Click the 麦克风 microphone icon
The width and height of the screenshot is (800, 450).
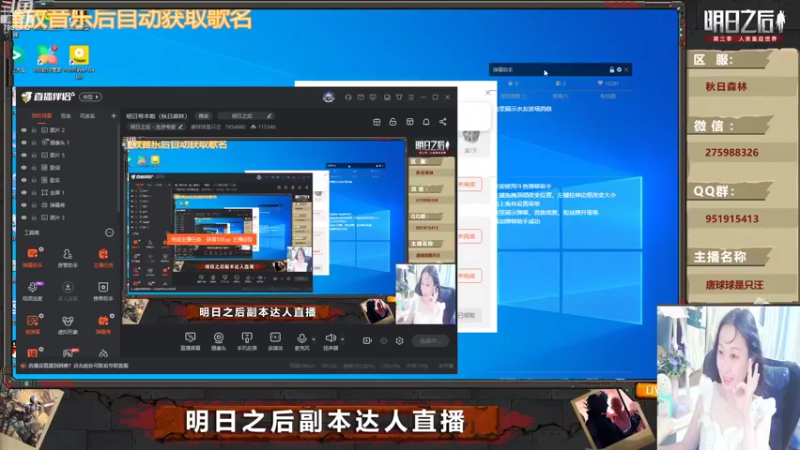tap(302, 338)
